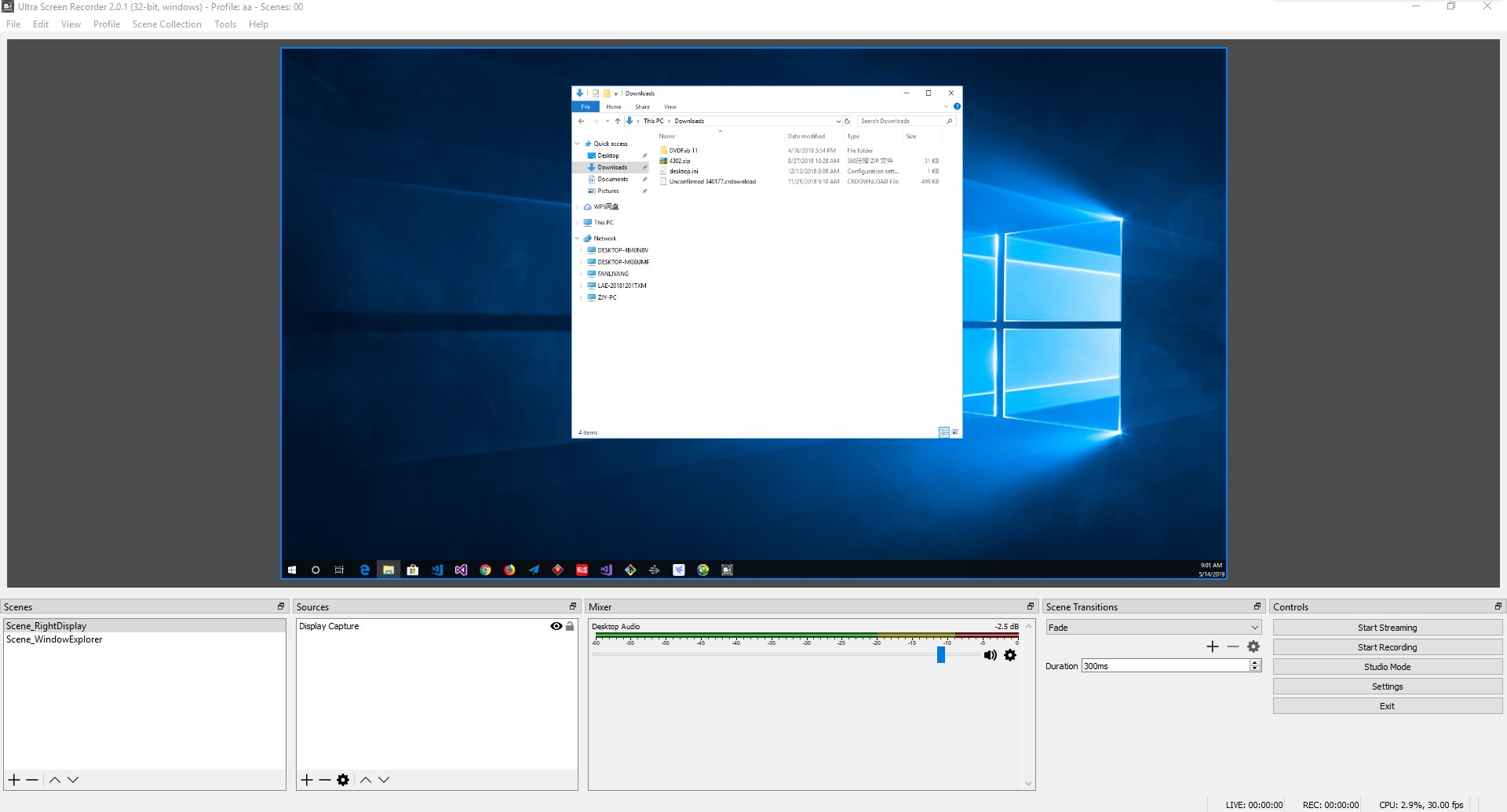Image resolution: width=1507 pixels, height=812 pixels.
Task: Increase transition duration with stepper arrow
Action: point(1255,662)
